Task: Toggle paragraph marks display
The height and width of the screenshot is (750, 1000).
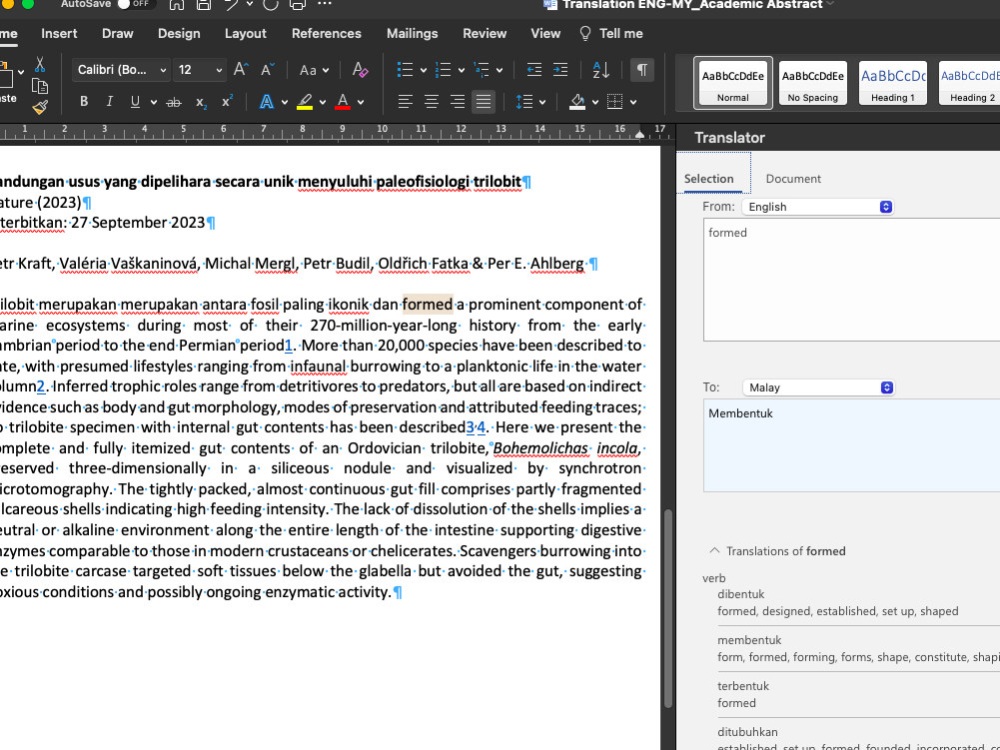Action: (x=642, y=70)
